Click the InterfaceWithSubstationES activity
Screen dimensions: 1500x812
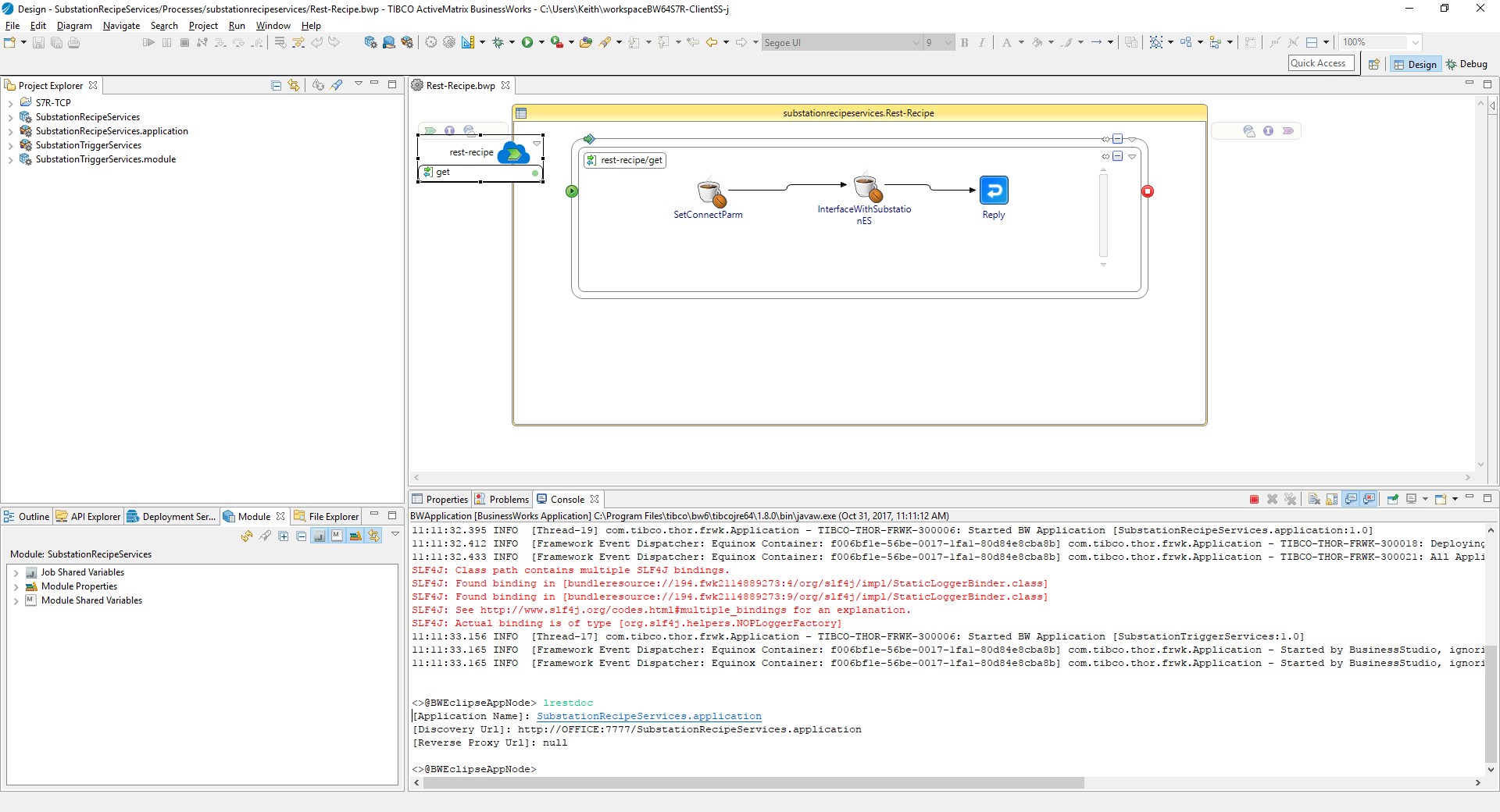[866, 189]
